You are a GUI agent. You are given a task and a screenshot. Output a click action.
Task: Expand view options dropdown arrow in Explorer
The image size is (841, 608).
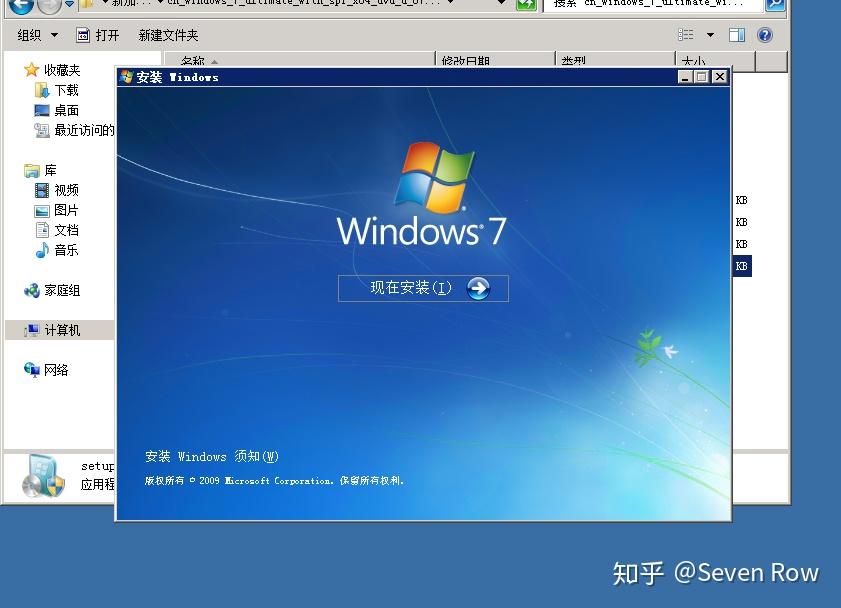(x=710, y=35)
